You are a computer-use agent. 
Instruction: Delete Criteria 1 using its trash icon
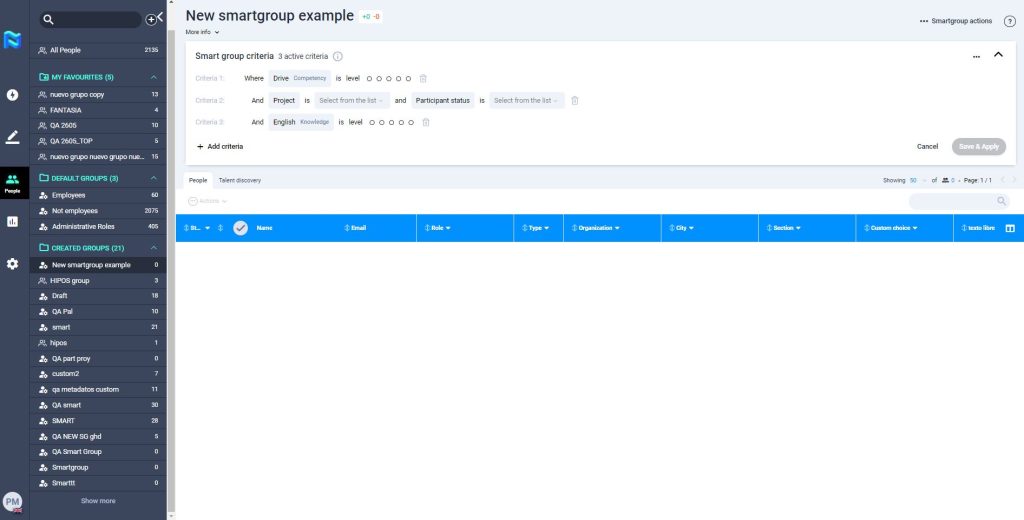[x=423, y=78]
